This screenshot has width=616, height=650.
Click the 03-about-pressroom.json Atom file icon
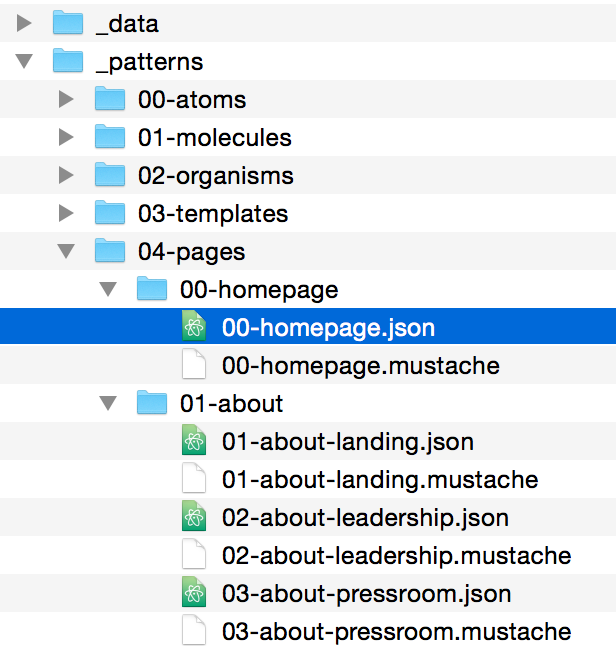pos(194,592)
